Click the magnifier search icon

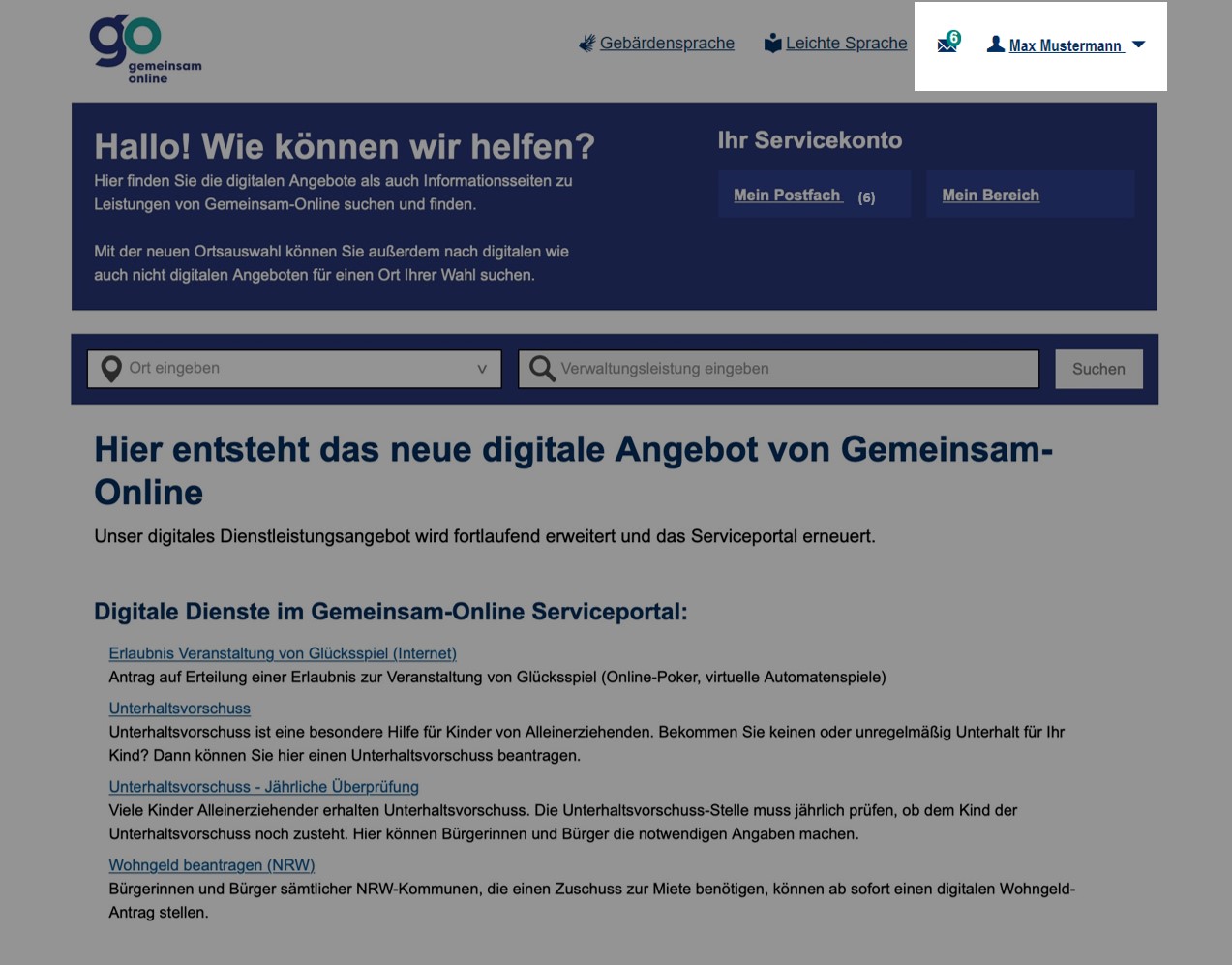(x=542, y=369)
